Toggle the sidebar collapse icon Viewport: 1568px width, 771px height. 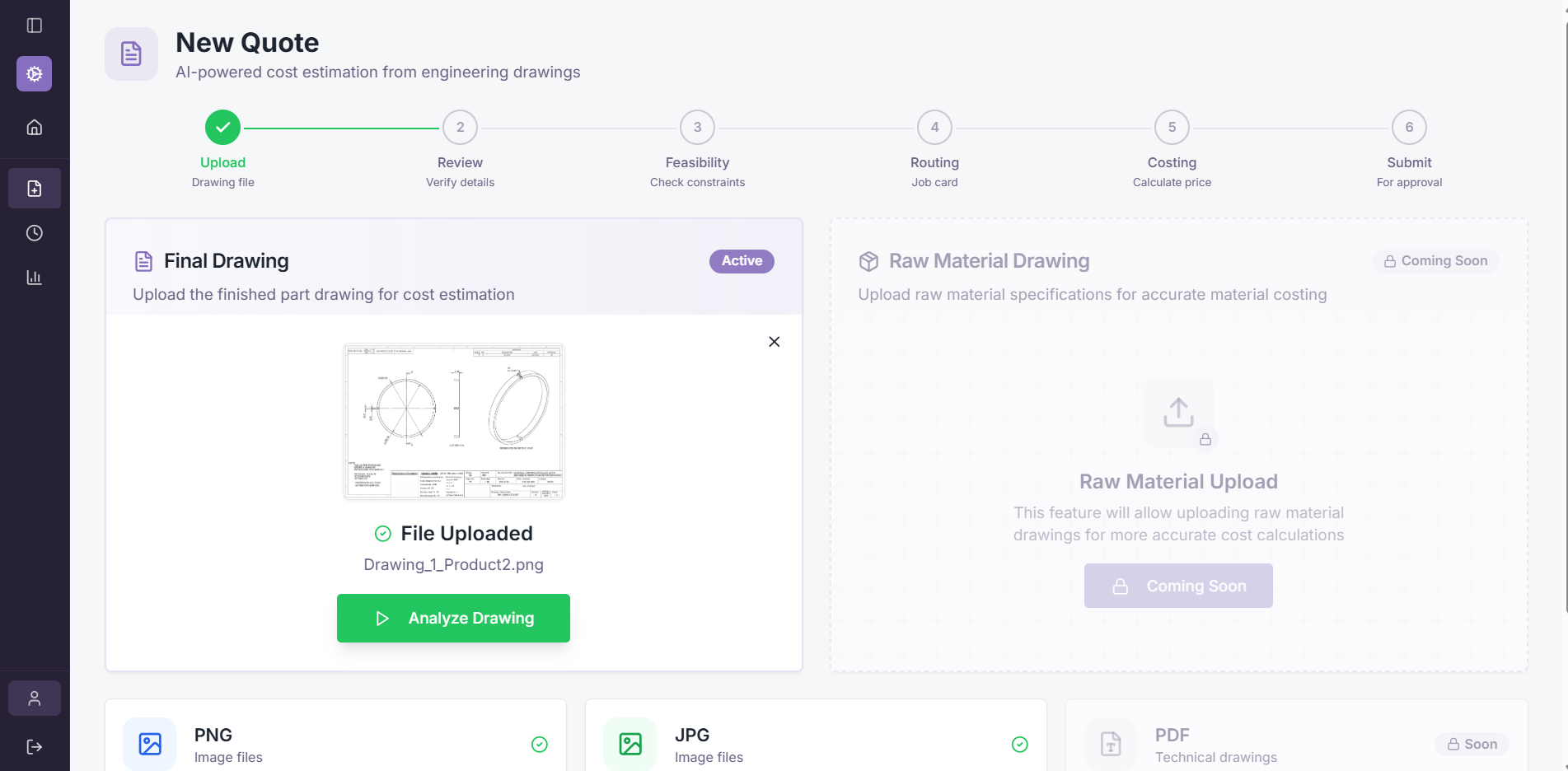pos(35,26)
